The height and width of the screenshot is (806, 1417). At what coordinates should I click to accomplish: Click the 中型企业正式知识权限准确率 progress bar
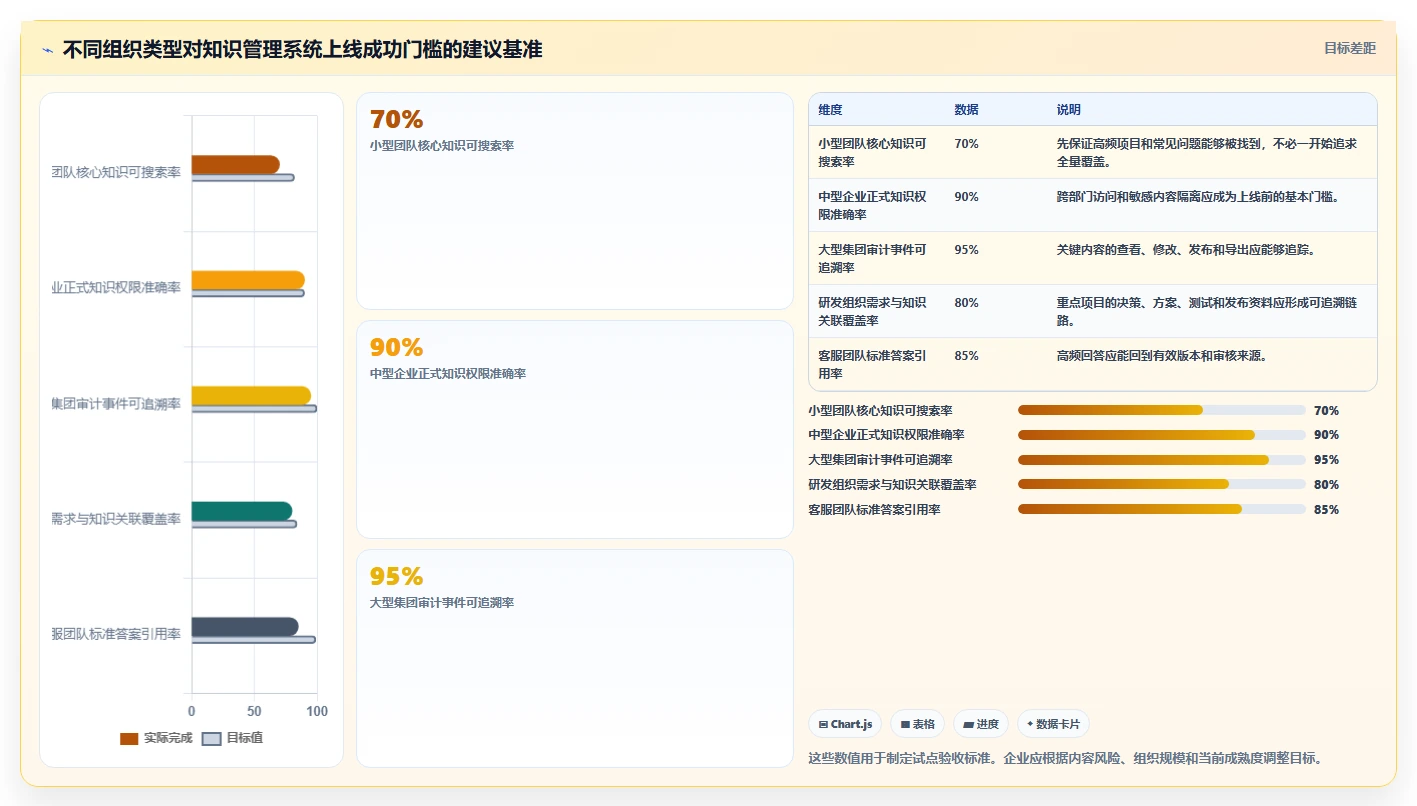pos(1162,435)
